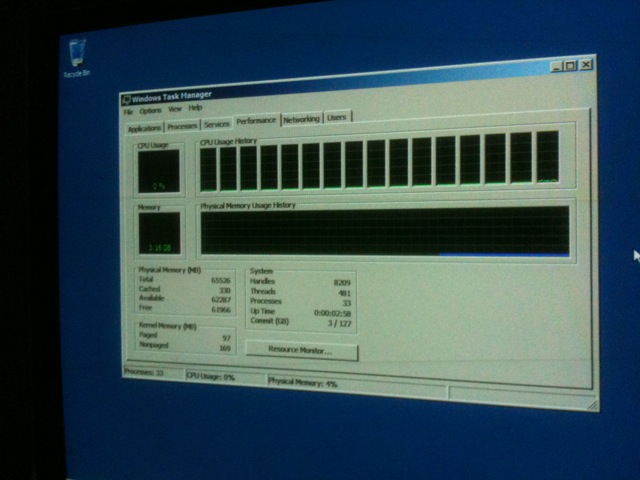
Task: Click the Resource Monitor button
Action: 302,351
